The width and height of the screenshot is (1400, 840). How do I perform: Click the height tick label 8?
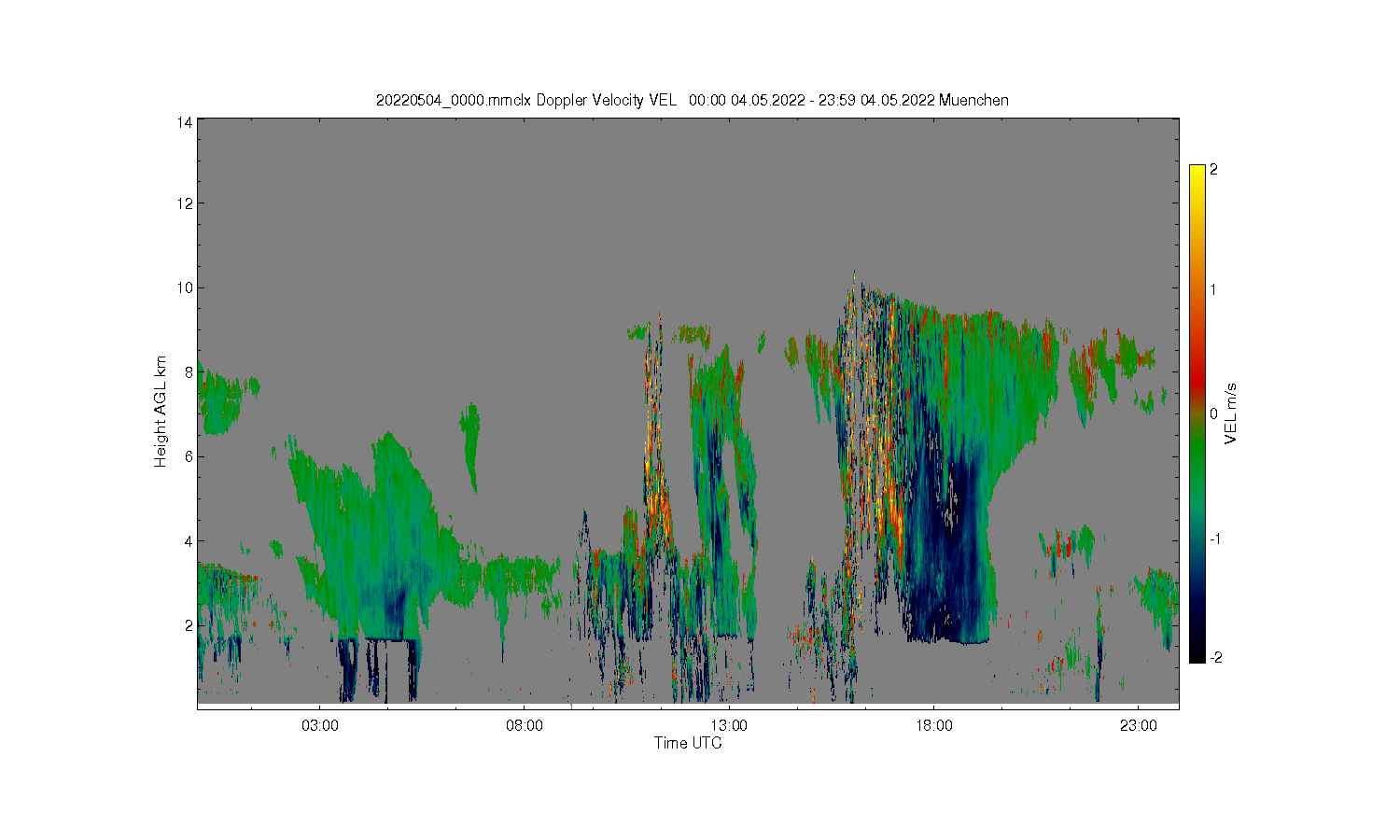pos(189,371)
